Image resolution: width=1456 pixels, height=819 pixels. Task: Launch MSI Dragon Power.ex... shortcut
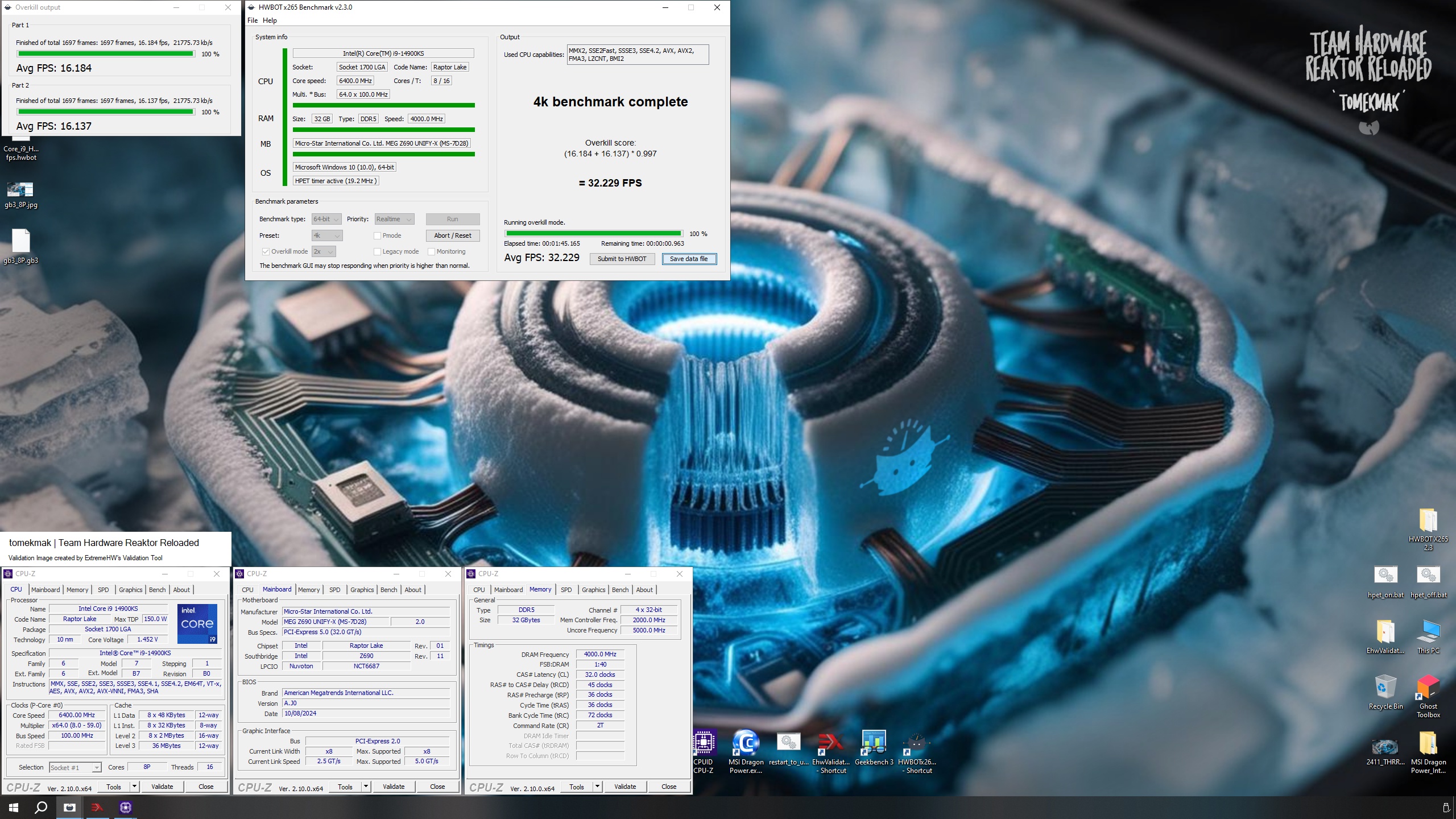(x=746, y=752)
